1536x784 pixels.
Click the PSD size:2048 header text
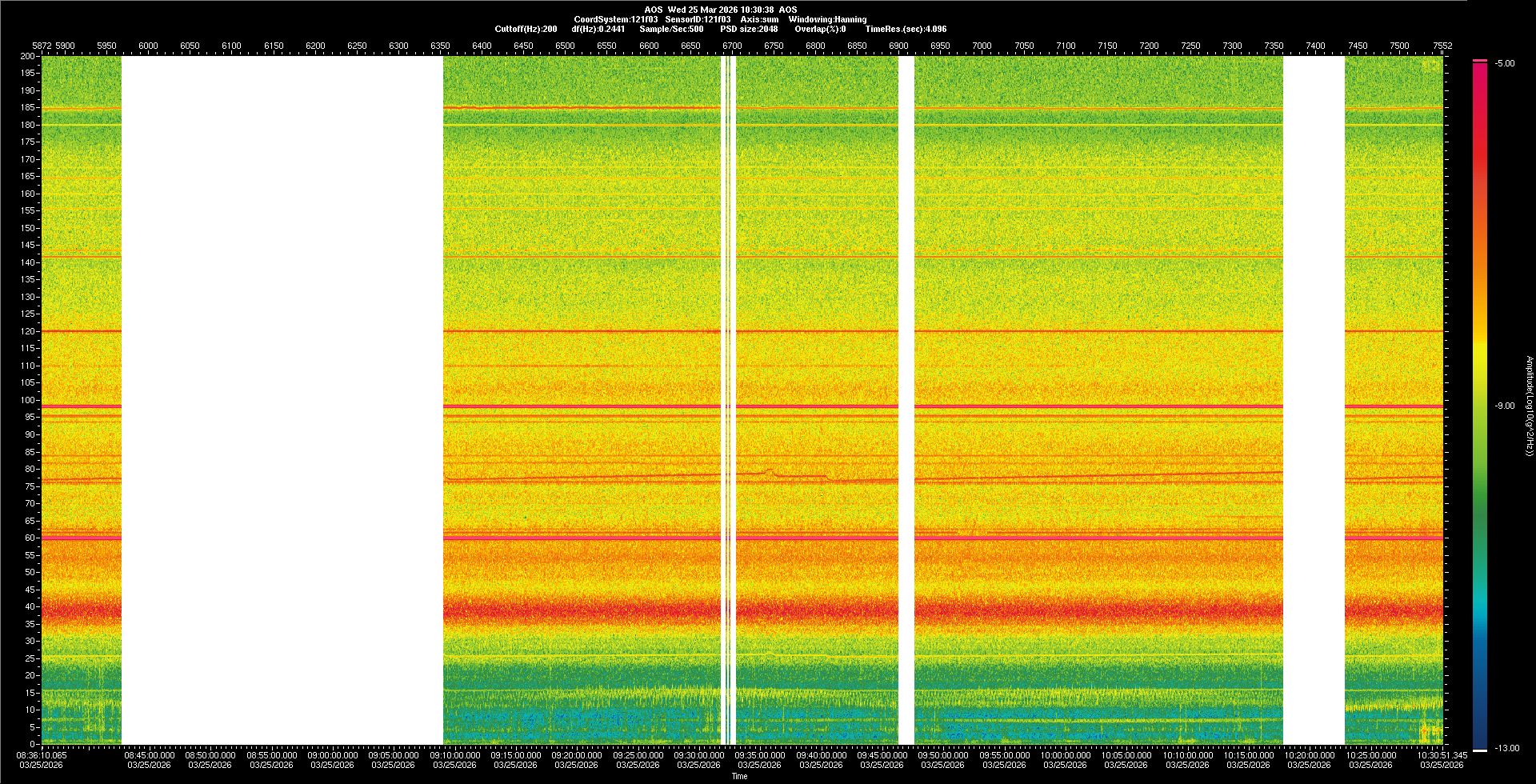pos(749,29)
